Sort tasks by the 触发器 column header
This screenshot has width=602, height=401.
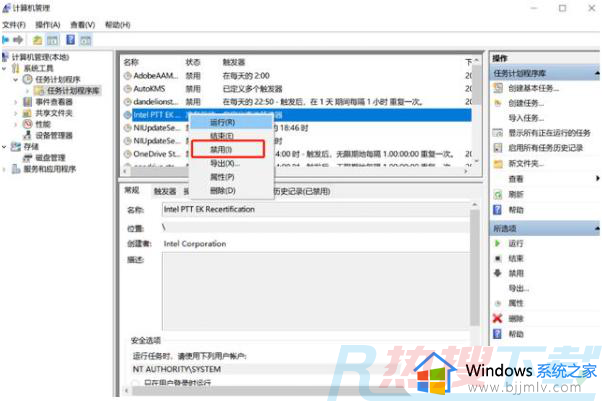(233, 62)
